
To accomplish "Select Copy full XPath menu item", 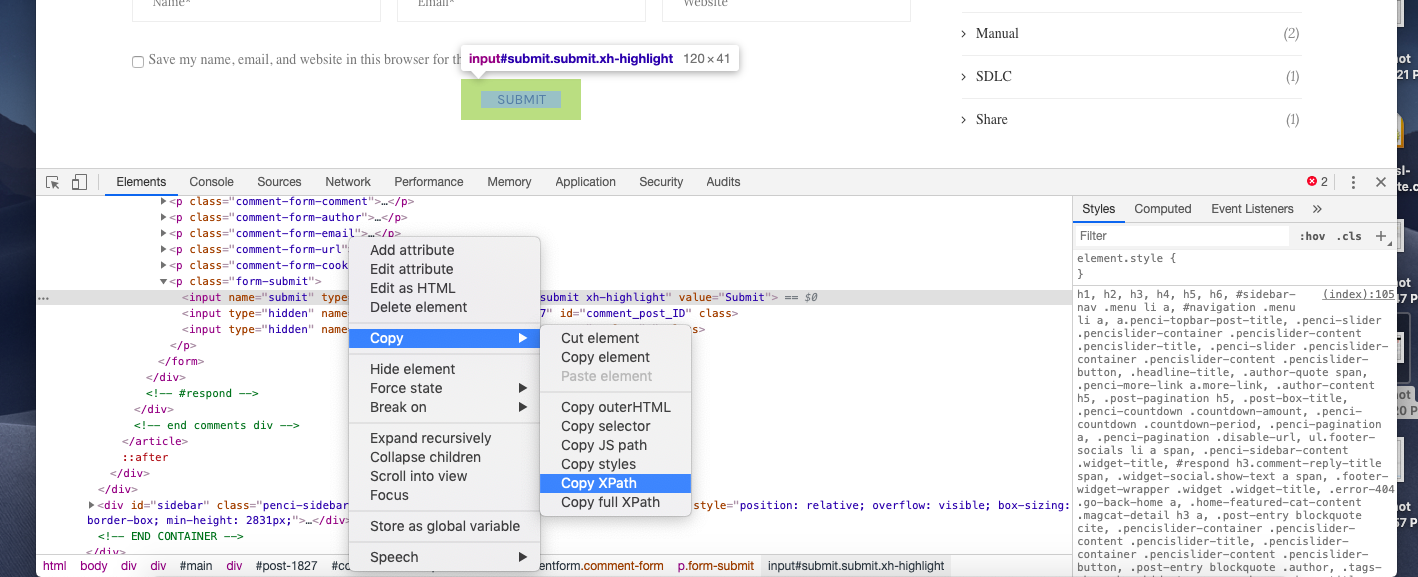I will pos(615,502).
